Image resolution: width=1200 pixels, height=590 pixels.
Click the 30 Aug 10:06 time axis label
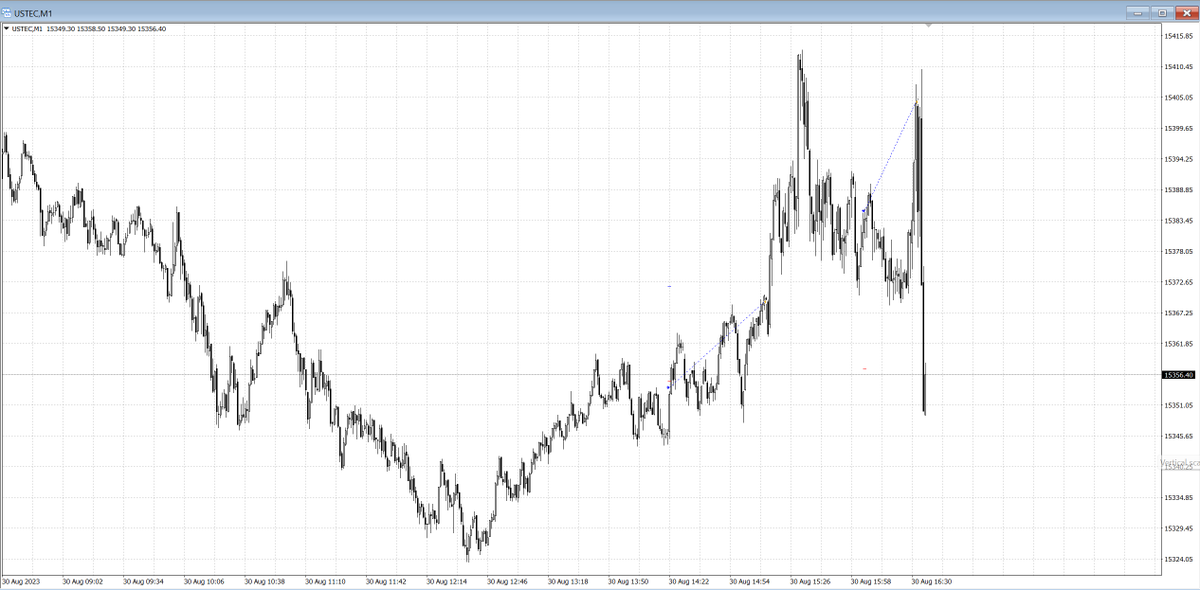(x=204, y=580)
